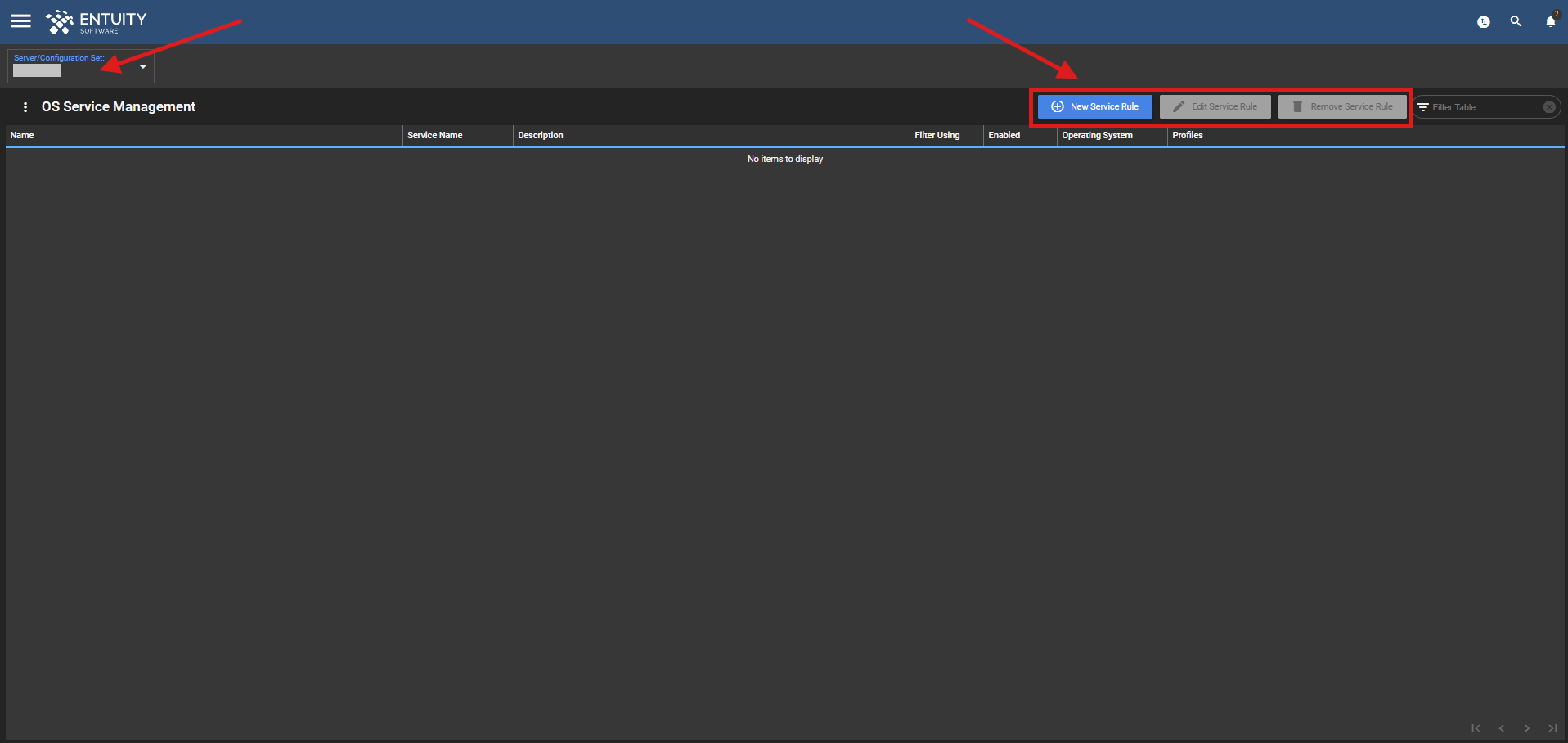Open the search magnifier icon
The image size is (1568, 743).
point(1516,21)
